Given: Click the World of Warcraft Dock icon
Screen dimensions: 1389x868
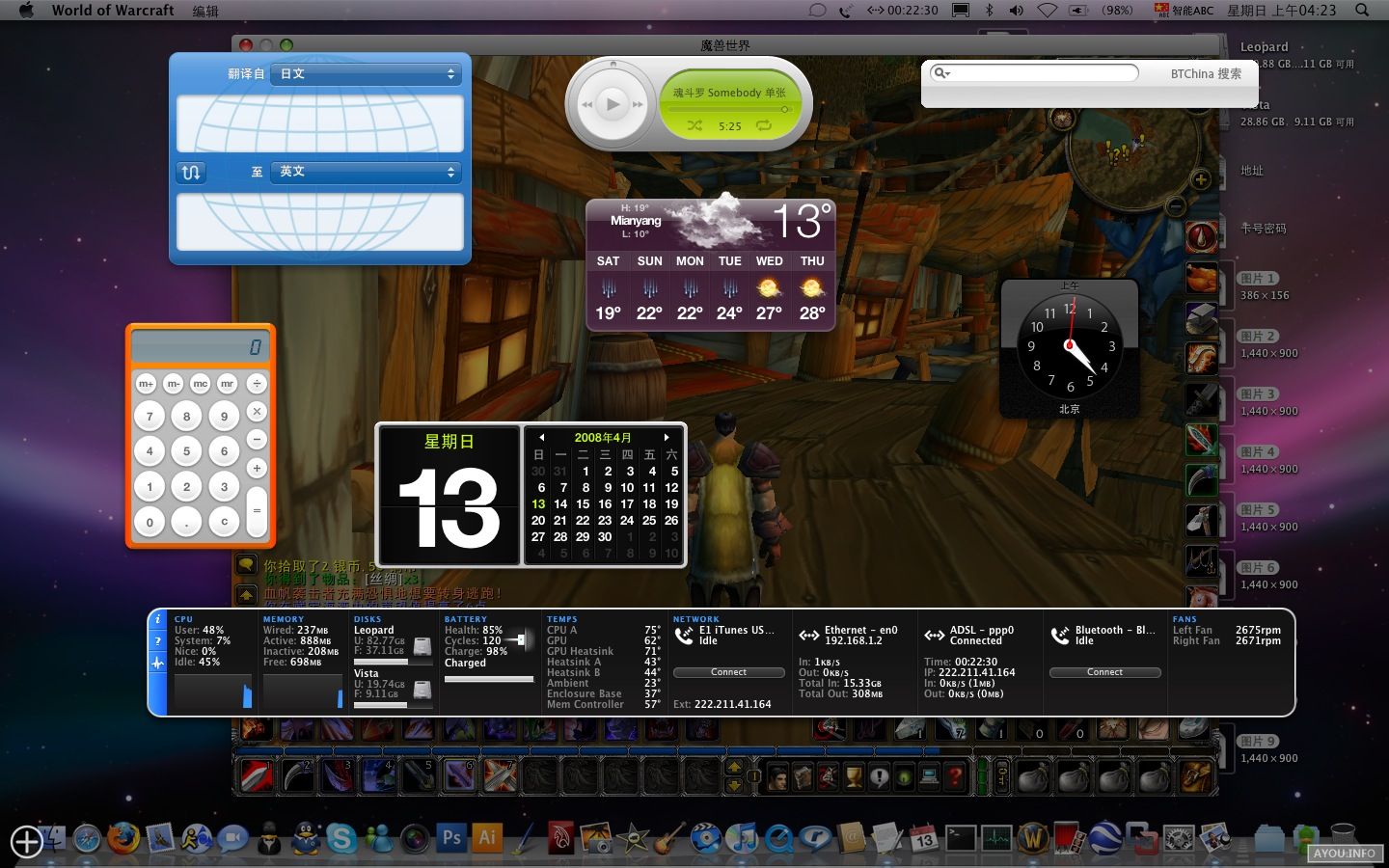Looking at the screenshot, I should pyautogui.click(x=1033, y=838).
